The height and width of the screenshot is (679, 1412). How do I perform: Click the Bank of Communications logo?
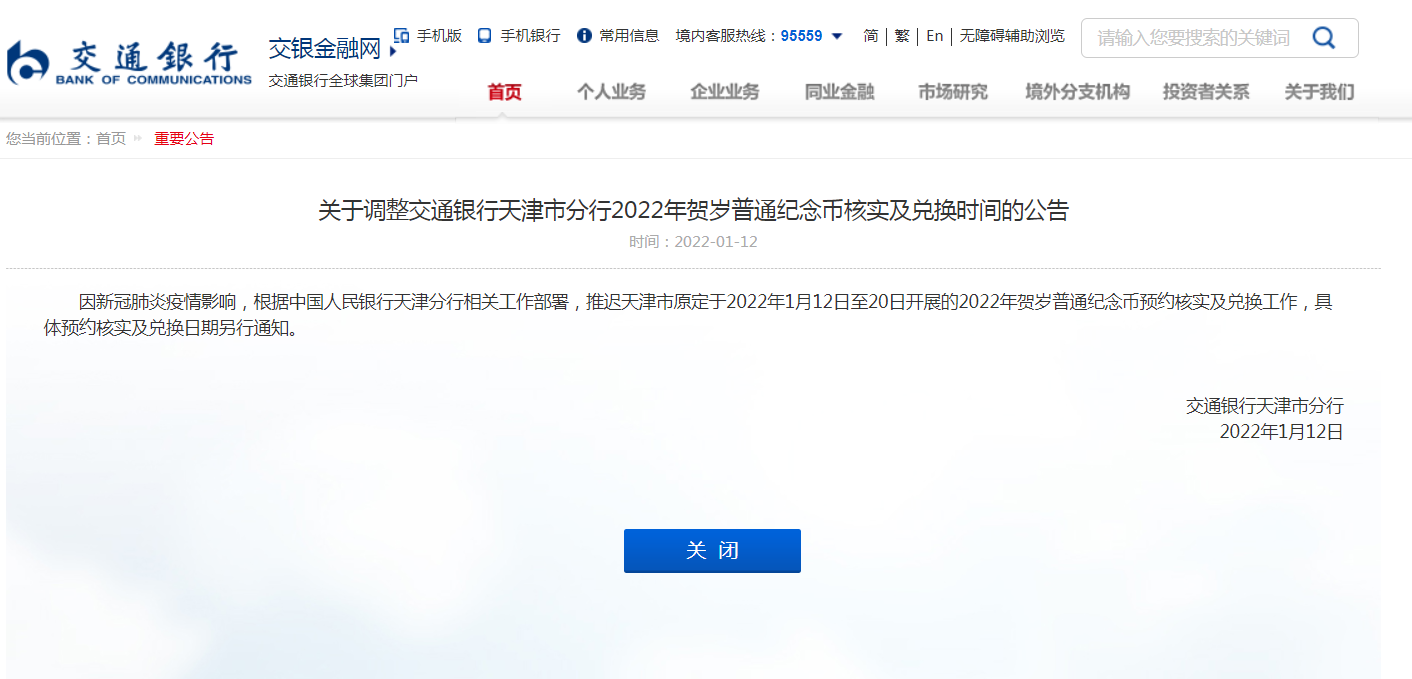point(129,62)
